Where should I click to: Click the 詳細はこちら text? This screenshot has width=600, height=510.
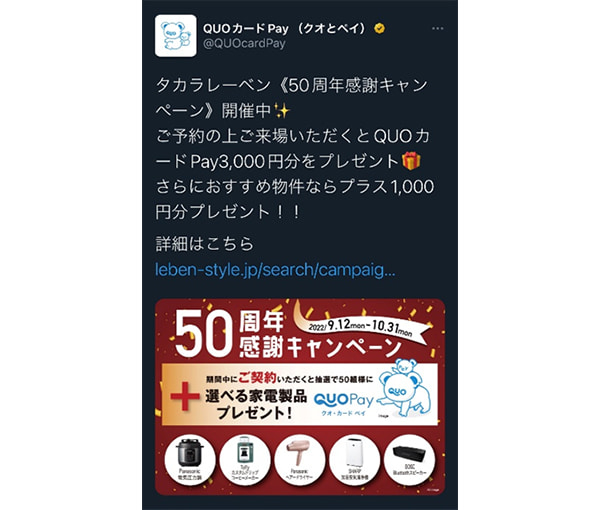[205, 244]
